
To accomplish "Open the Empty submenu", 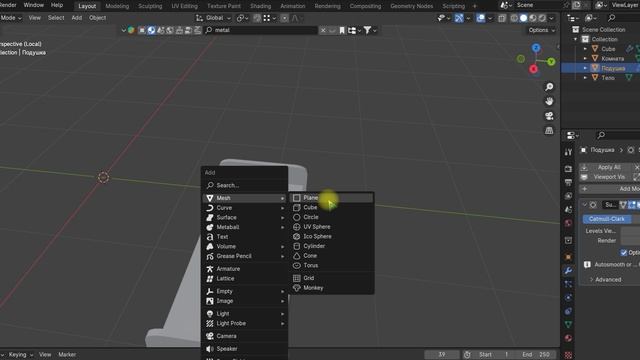I will pos(244,291).
